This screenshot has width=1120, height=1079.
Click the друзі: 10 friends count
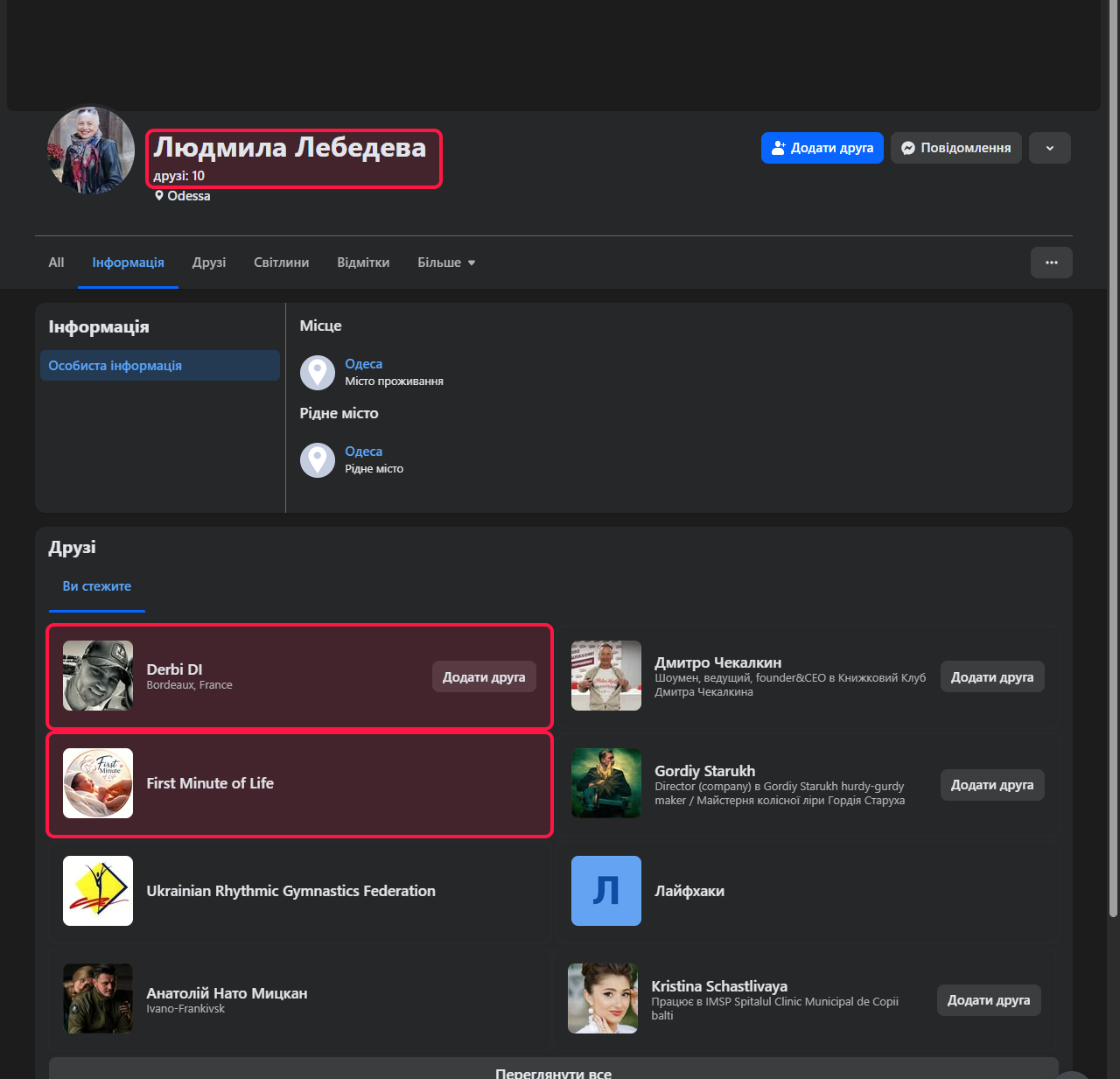(179, 176)
